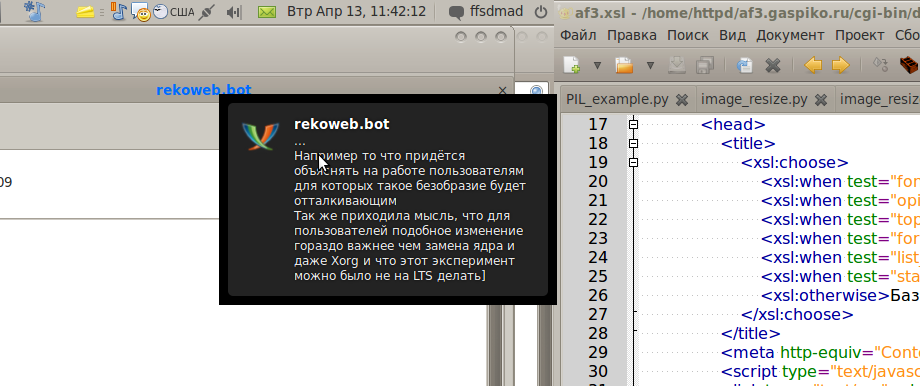Open the Правка menu
The height and width of the screenshot is (386, 920).
pyautogui.click(x=632, y=35)
